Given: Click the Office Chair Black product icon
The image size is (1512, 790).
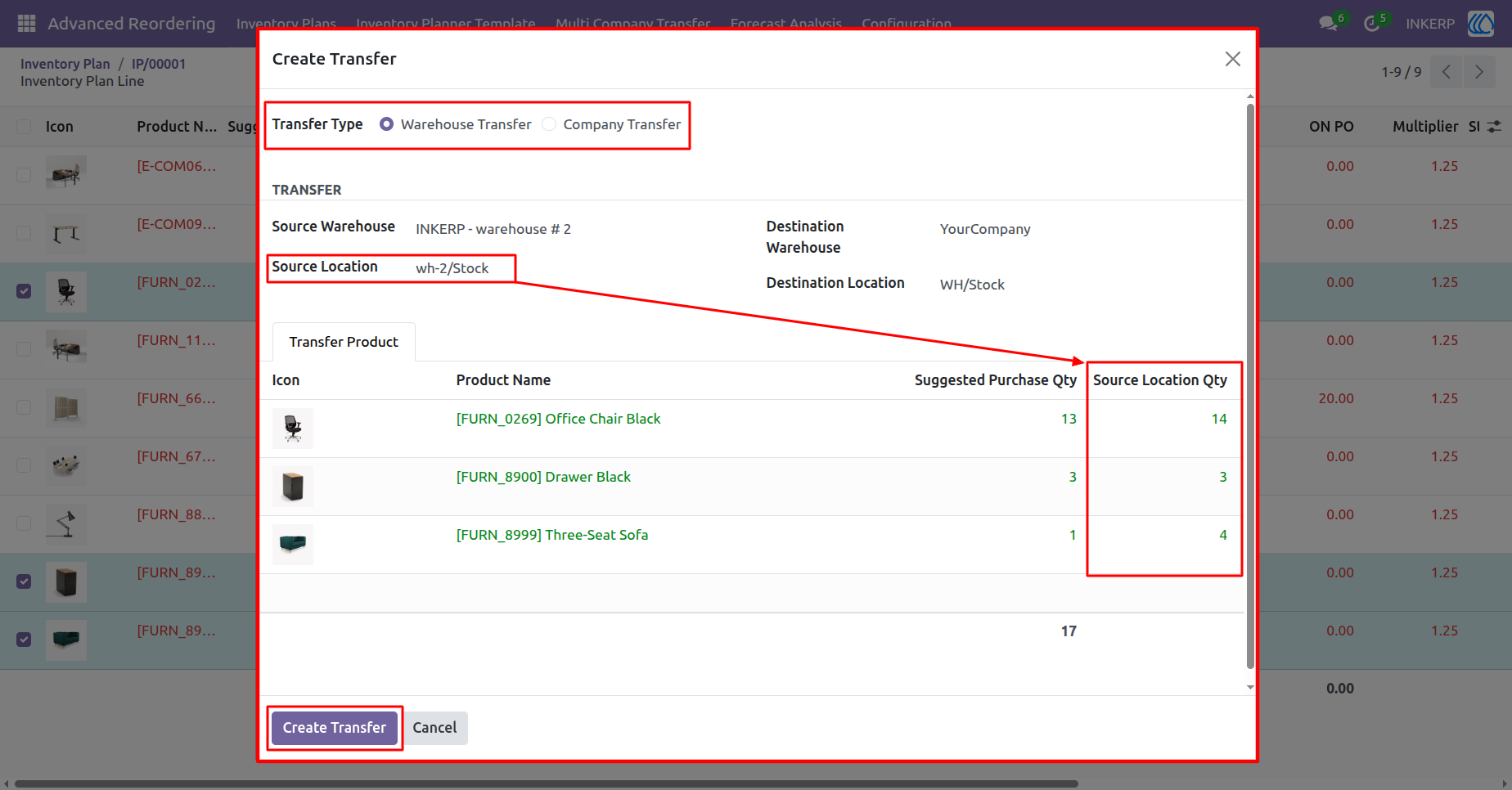Looking at the screenshot, I should (x=293, y=429).
